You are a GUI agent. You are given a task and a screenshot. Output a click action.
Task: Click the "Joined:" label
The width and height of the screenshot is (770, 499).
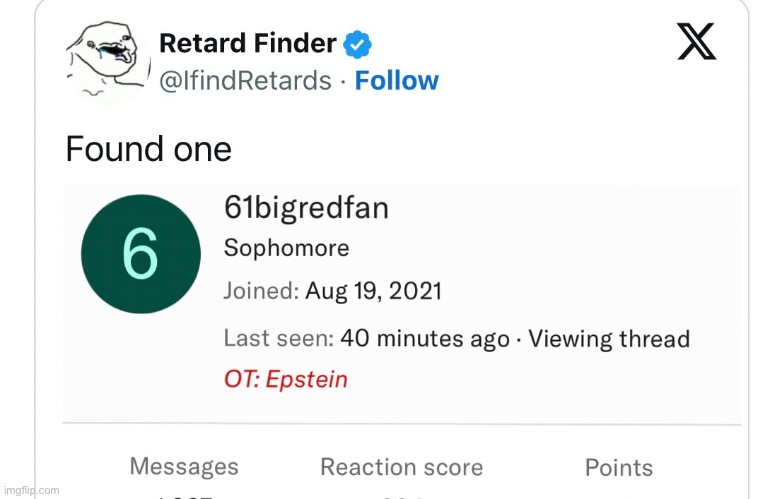(261, 292)
